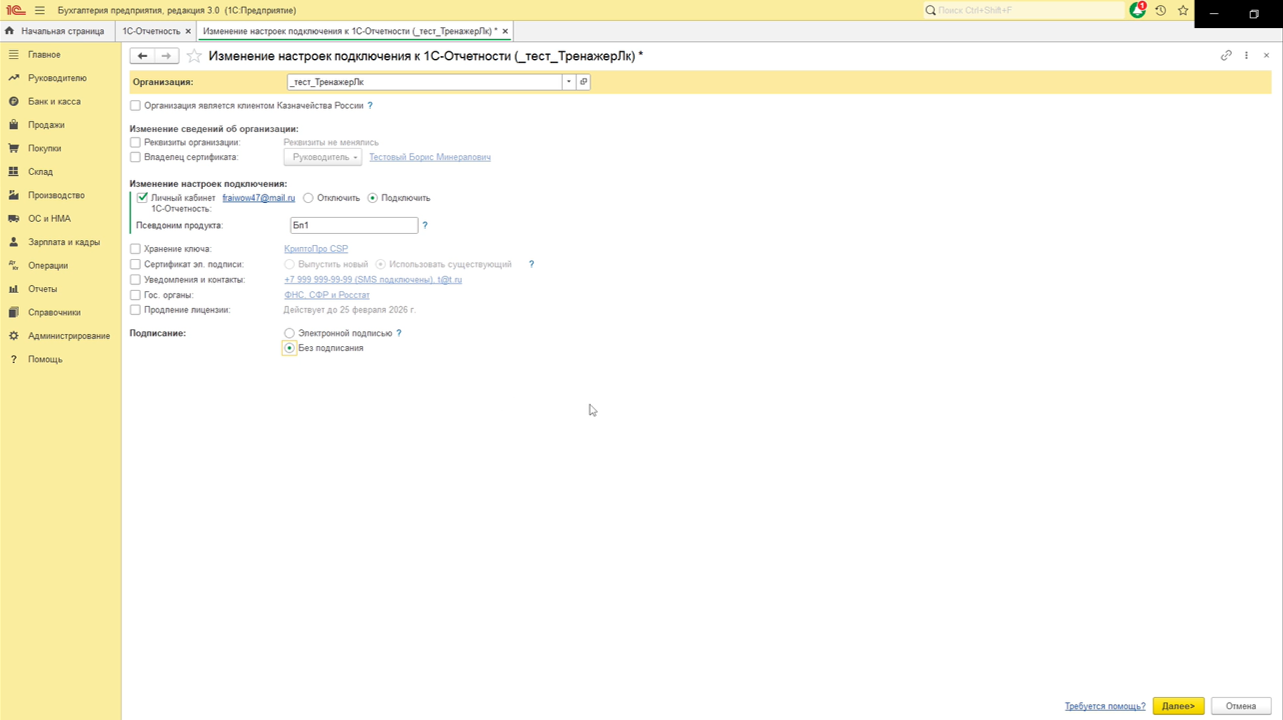This screenshot has width=1283, height=720.
Task: Click the Отмена button
Action: 1241,706
